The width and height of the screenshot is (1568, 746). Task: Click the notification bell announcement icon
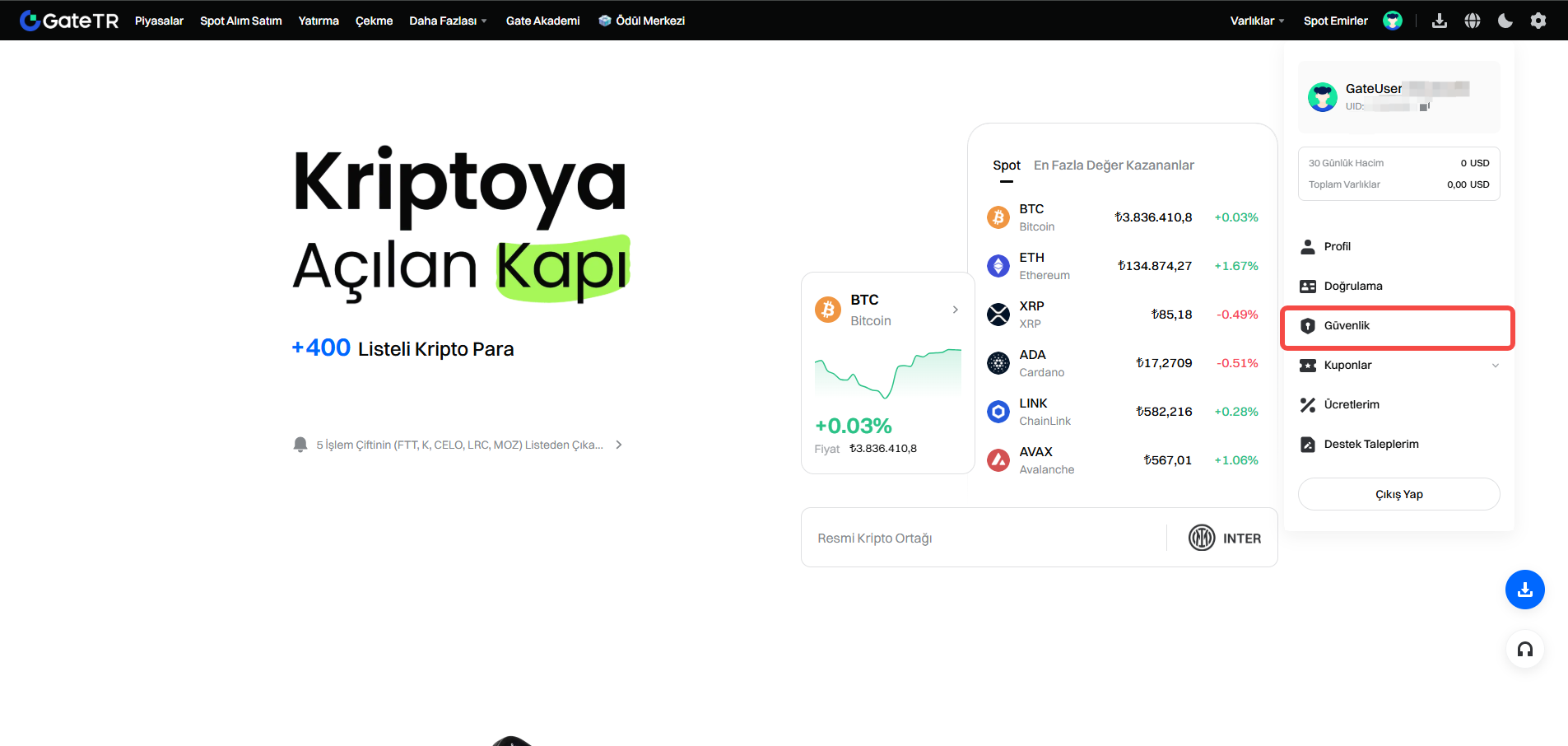pyautogui.click(x=300, y=445)
